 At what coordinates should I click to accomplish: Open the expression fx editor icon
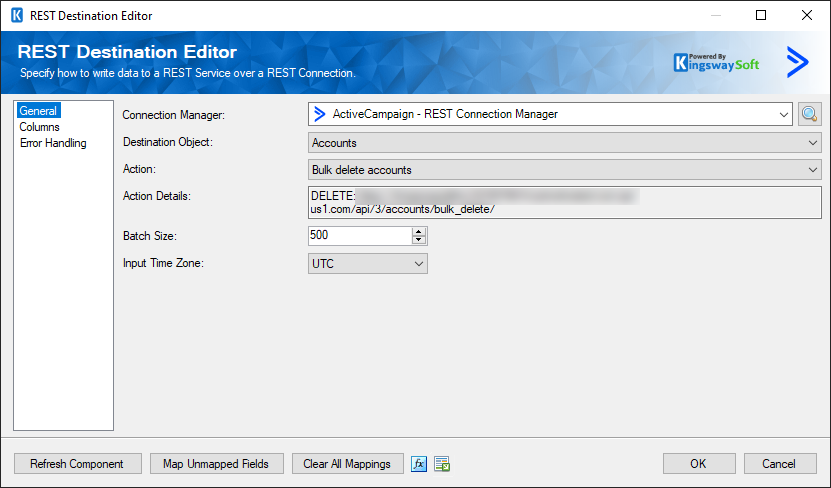(419, 464)
